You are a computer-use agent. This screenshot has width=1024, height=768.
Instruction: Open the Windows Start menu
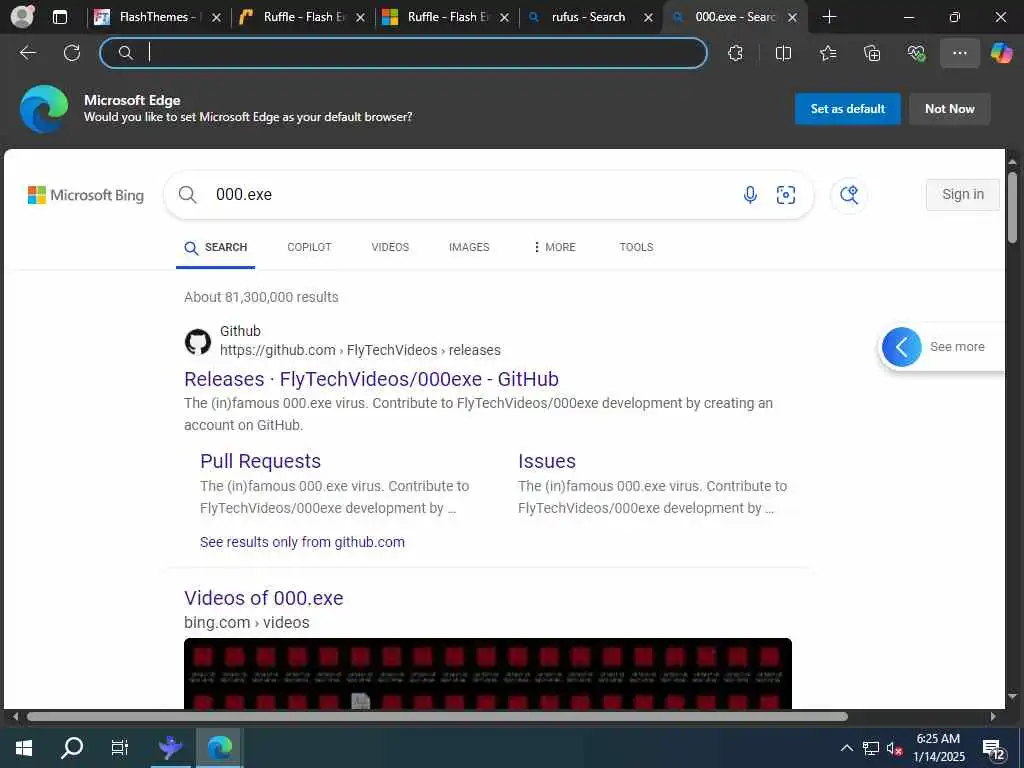pyautogui.click(x=24, y=748)
